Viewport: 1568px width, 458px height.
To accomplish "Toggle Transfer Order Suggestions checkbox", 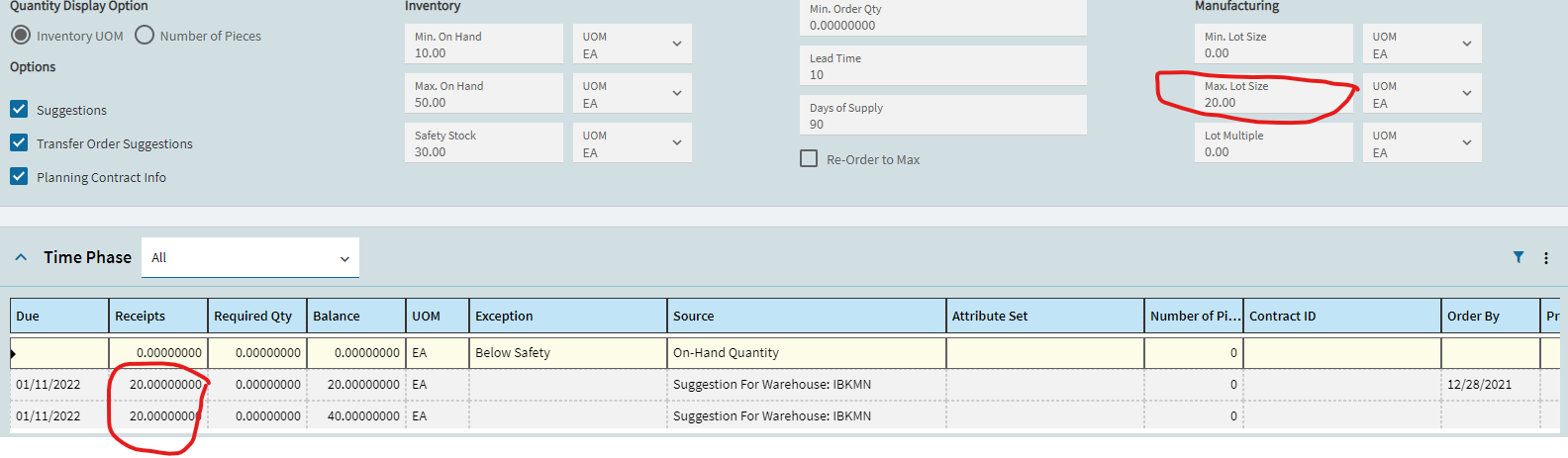I will click(x=19, y=142).
